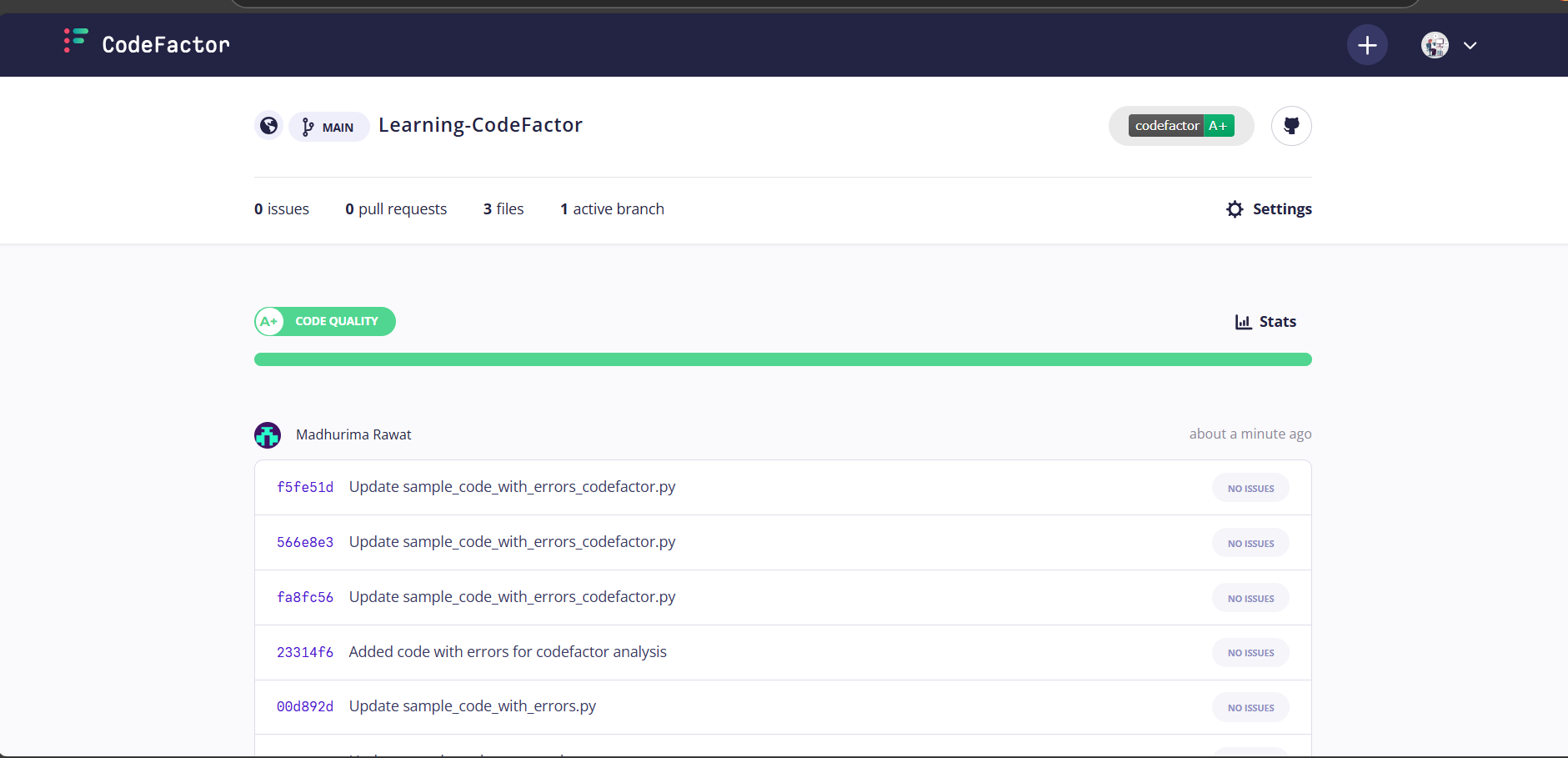Viewport: 1568px width, 758px height.
Task: View the 3 files tab
Action: [503, 209]
